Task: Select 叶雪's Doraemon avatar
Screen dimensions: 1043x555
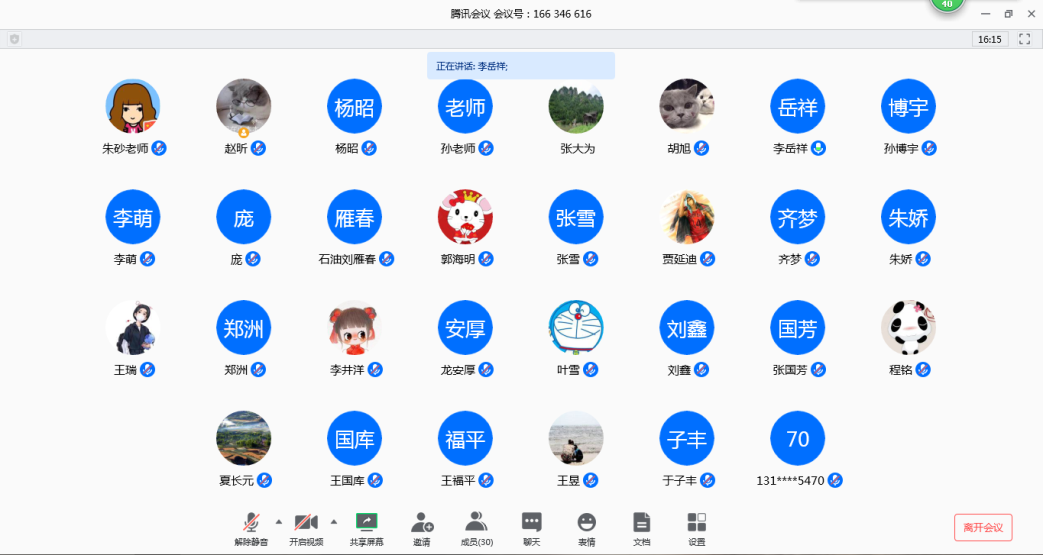Action: pyautogui.click(x=576, y=328)
